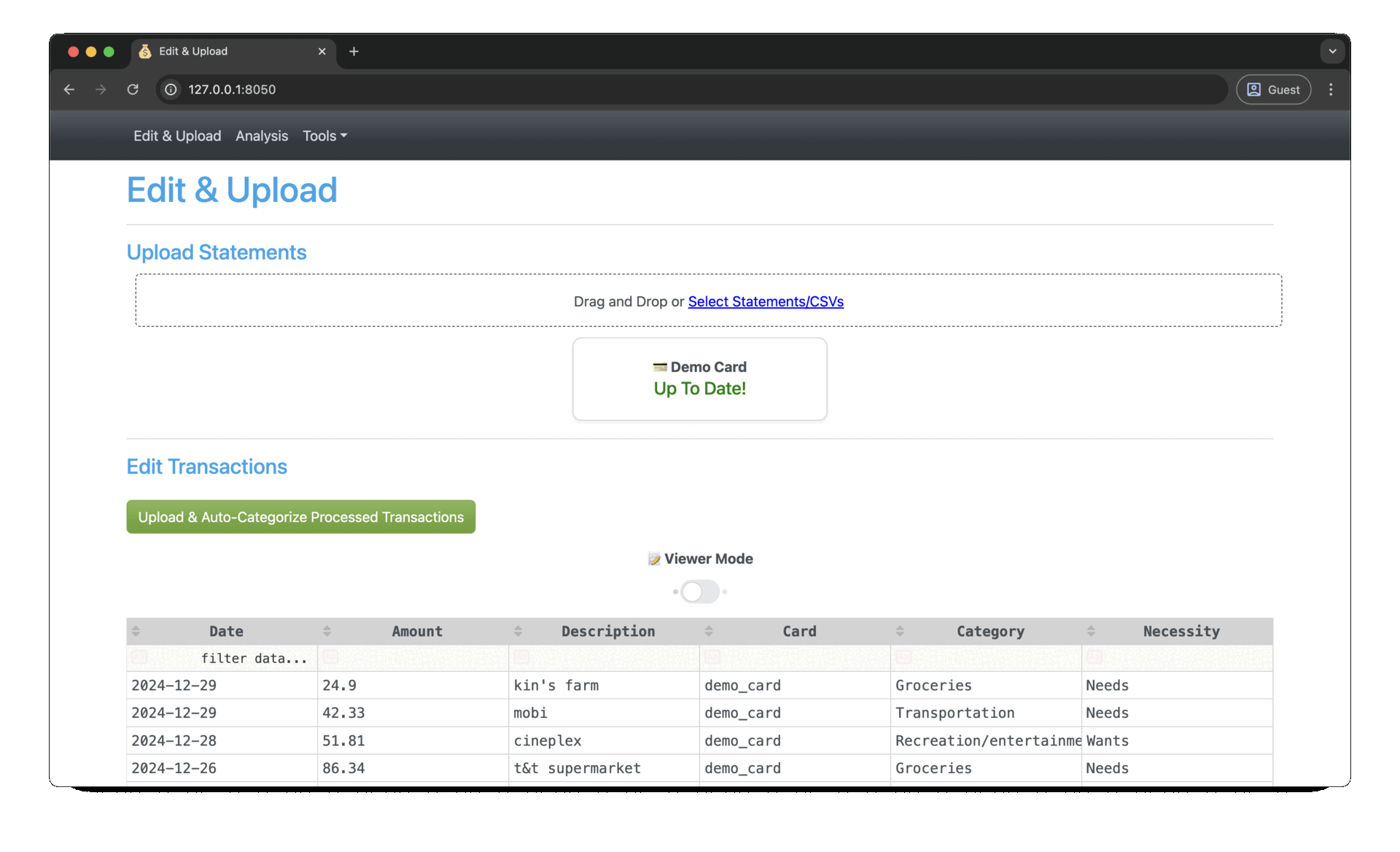The width and height of the screenshot is (1400, 852).
Task: Toggle case sensitivity in Date filter
Action: coord(139,657)
